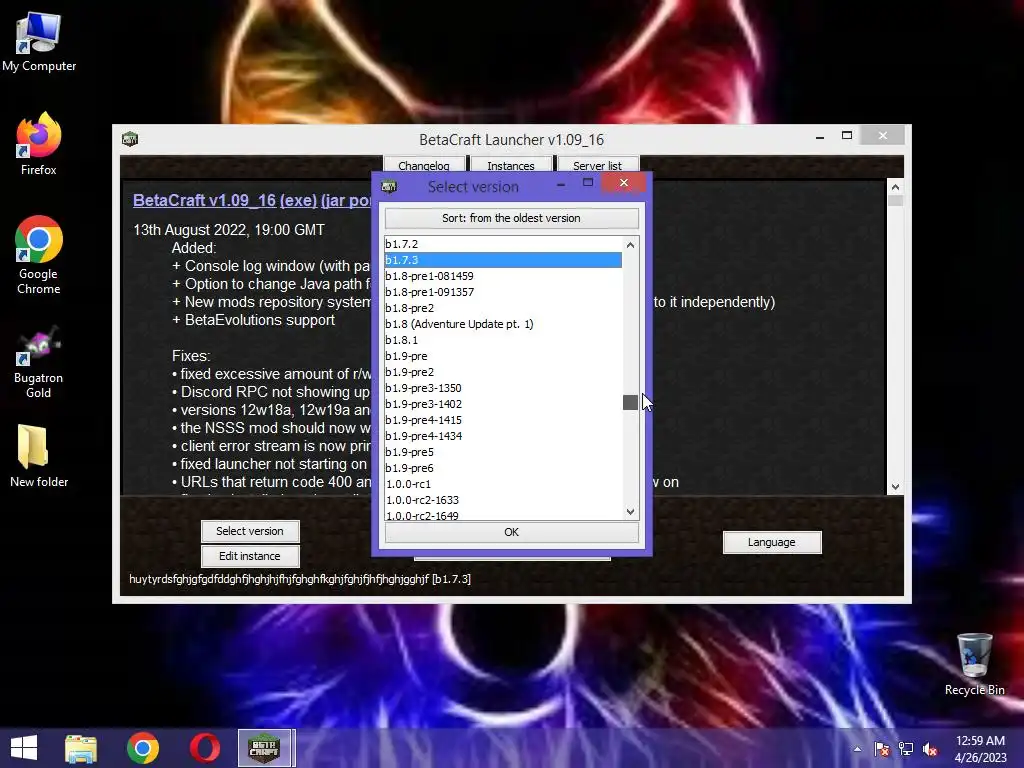Open Bugatron Gold desktop shortcut
The width and height of the screenshot is (1024, 768).
tap(39, 362)
